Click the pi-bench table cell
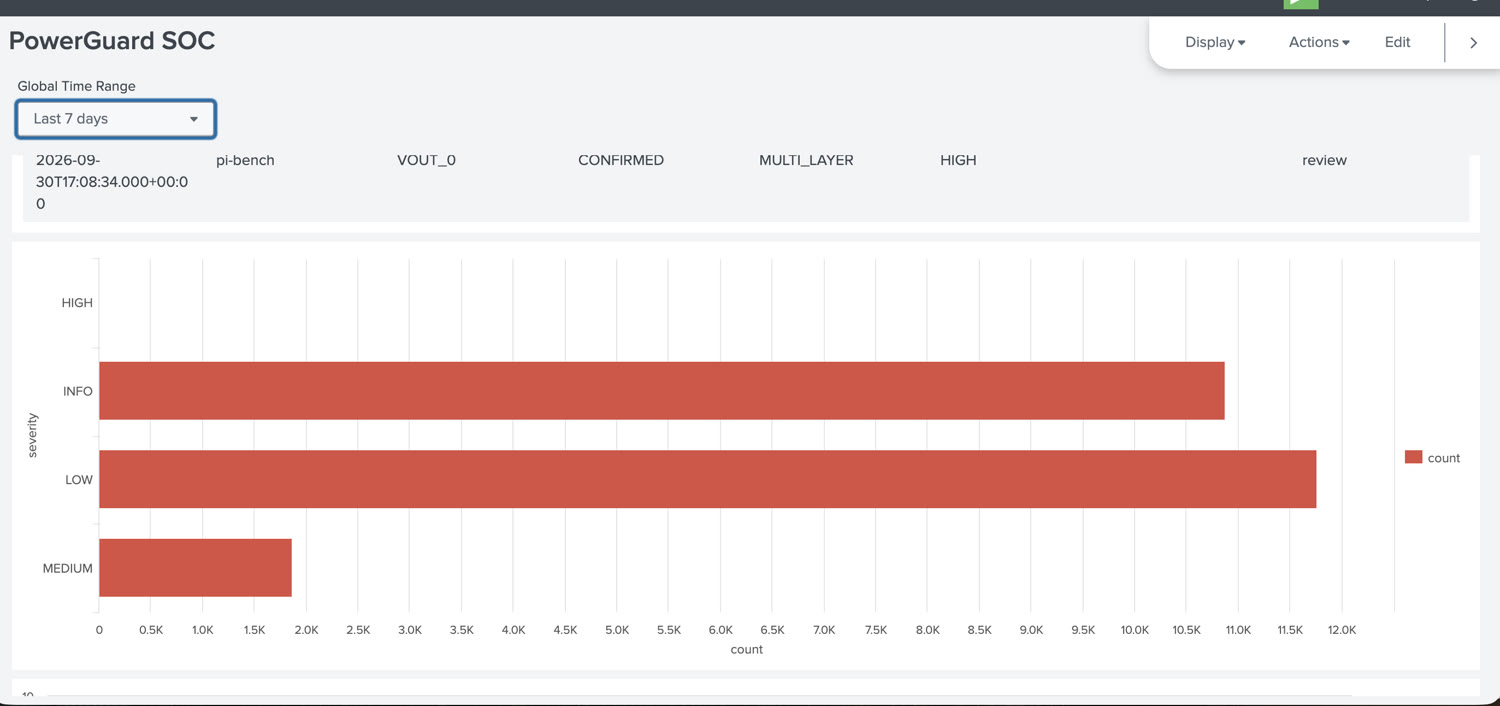 (245, 160)
